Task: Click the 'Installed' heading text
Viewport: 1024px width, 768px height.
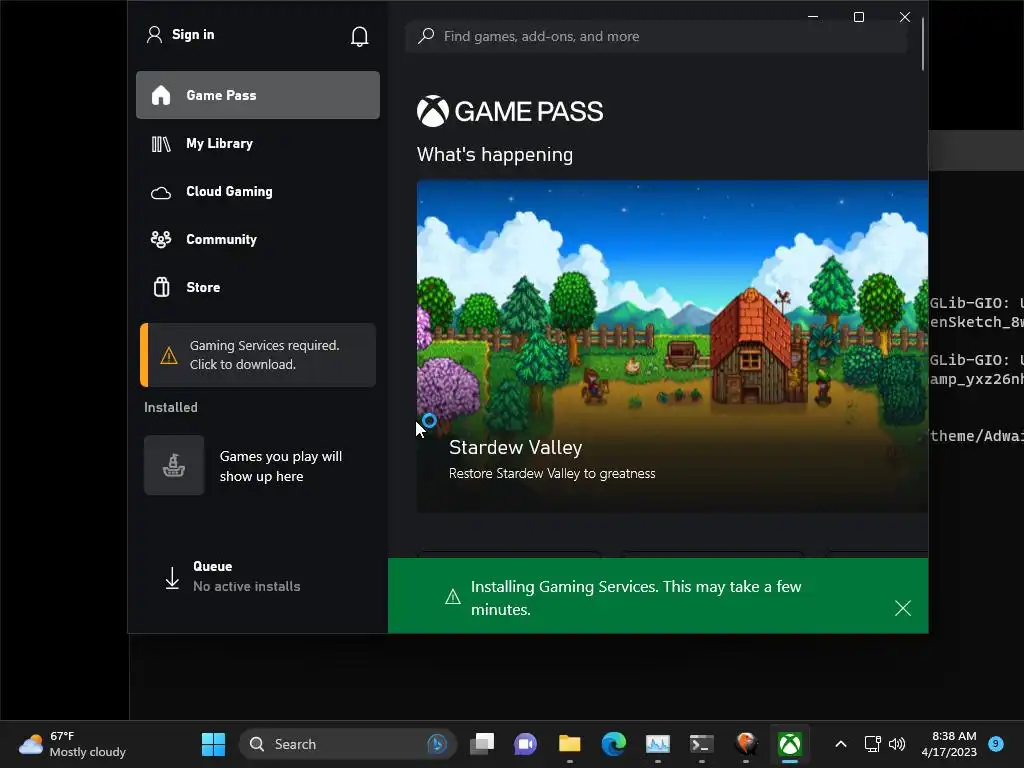Action: (x=171, y=408)
